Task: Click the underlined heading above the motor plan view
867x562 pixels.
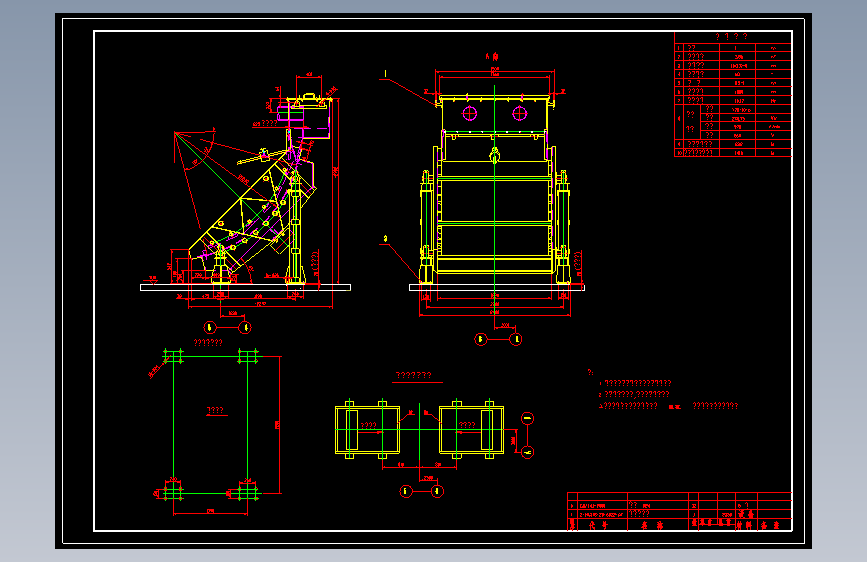Action: [414, 375]
